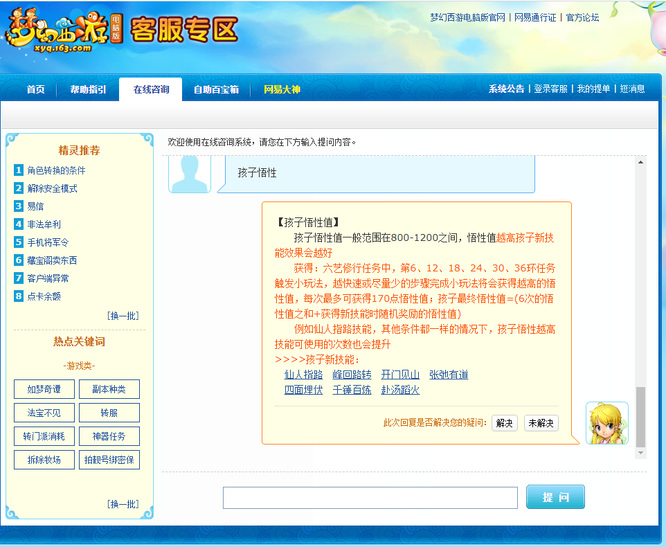666x547 pixels.
Task: Click the user avatar beside 孩子悟性 message
Action: tap(189, 174)
